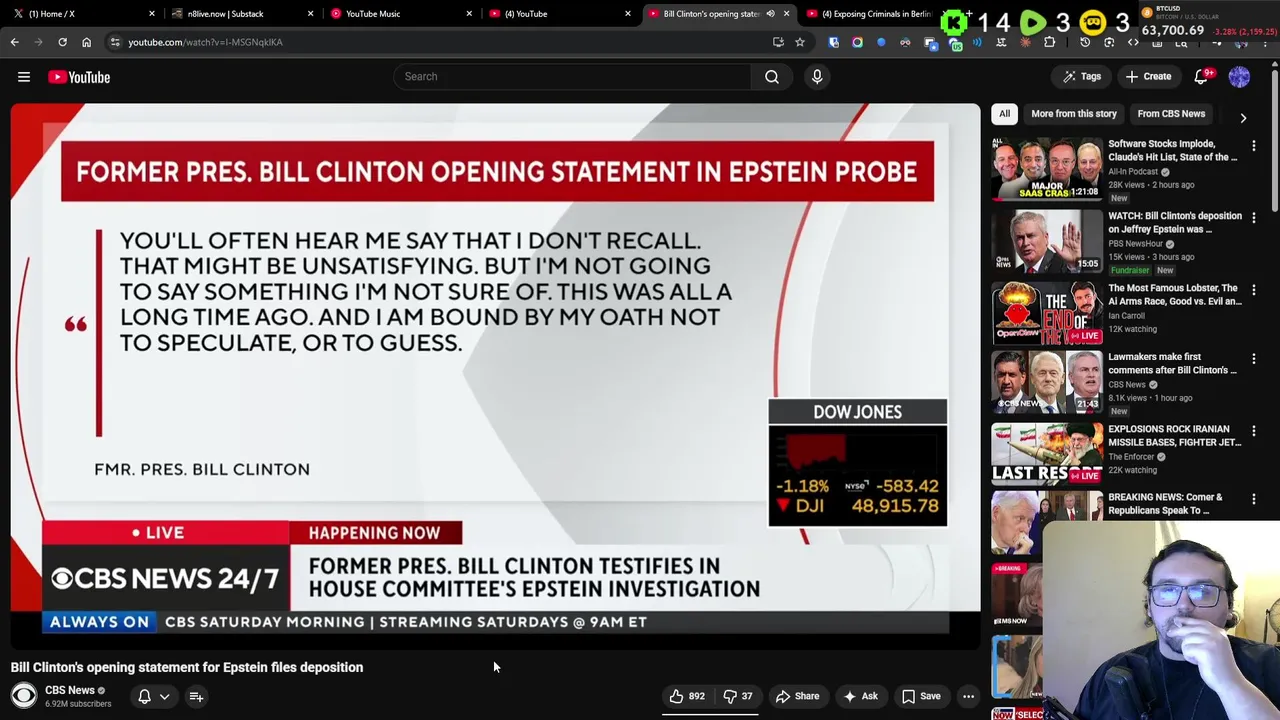Viewport: 1280px width, 720px height.
Task: Select the All filter chip
Action: pyautogui.click(x=1004, y=114)
